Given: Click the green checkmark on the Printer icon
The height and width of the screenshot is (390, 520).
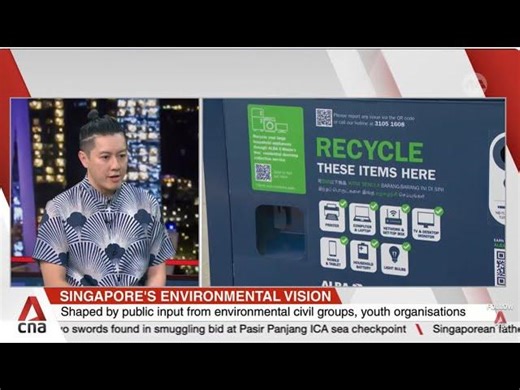Looking at the screenshot, I should [342, 203].
